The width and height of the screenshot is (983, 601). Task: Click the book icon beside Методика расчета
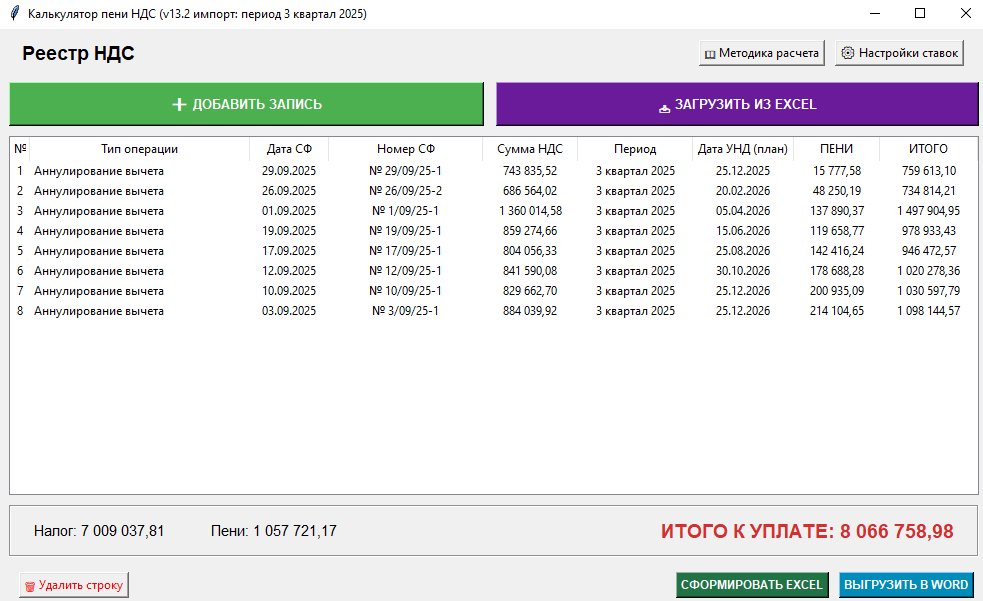(710, 54)
